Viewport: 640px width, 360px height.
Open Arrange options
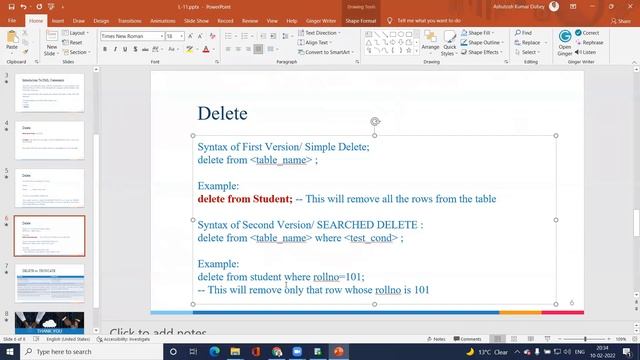click(430, 43)
